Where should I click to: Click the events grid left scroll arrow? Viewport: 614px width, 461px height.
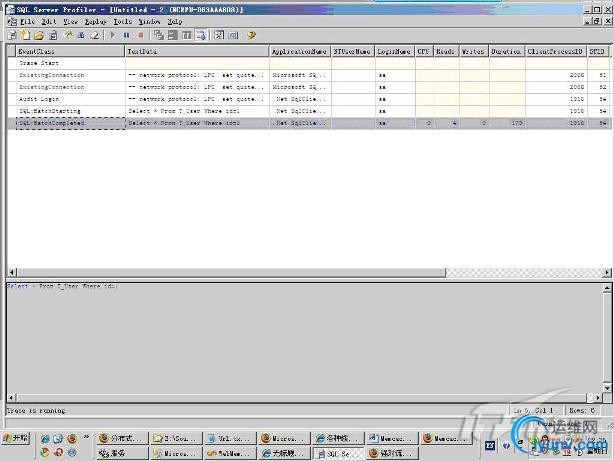click(12, 272)
